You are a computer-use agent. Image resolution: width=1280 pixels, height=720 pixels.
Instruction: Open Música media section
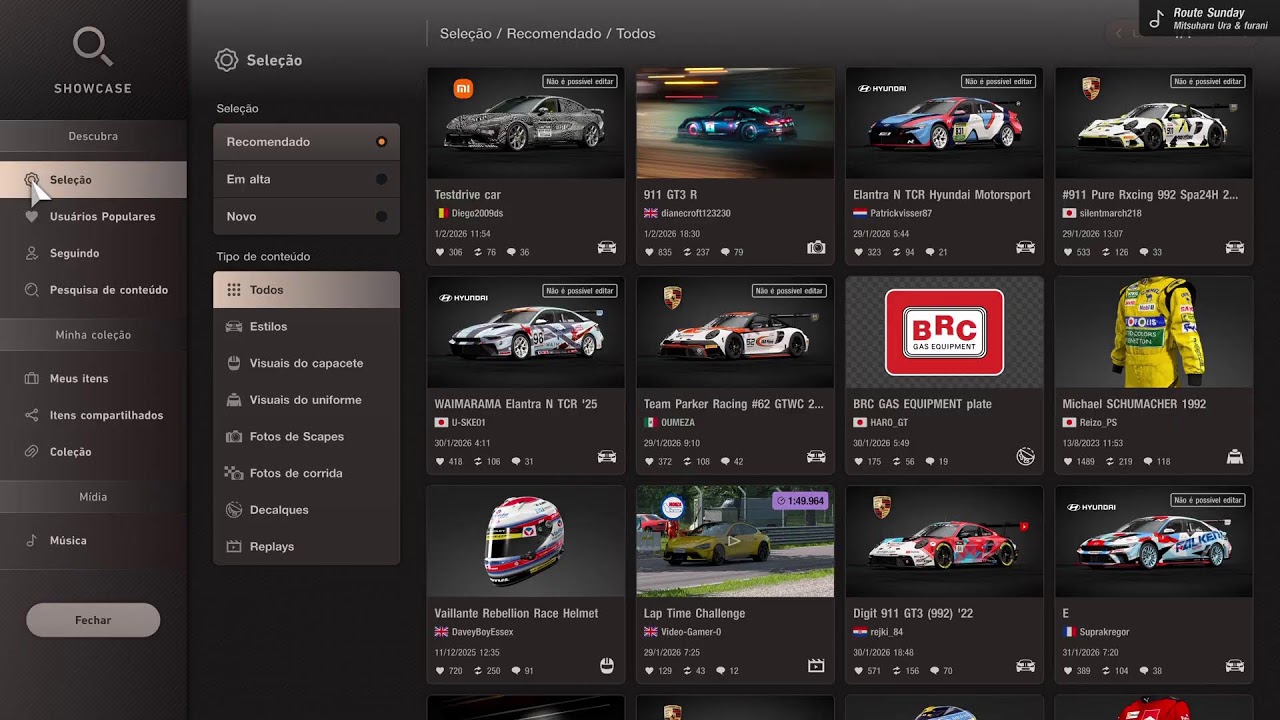(x=93, y=540)
